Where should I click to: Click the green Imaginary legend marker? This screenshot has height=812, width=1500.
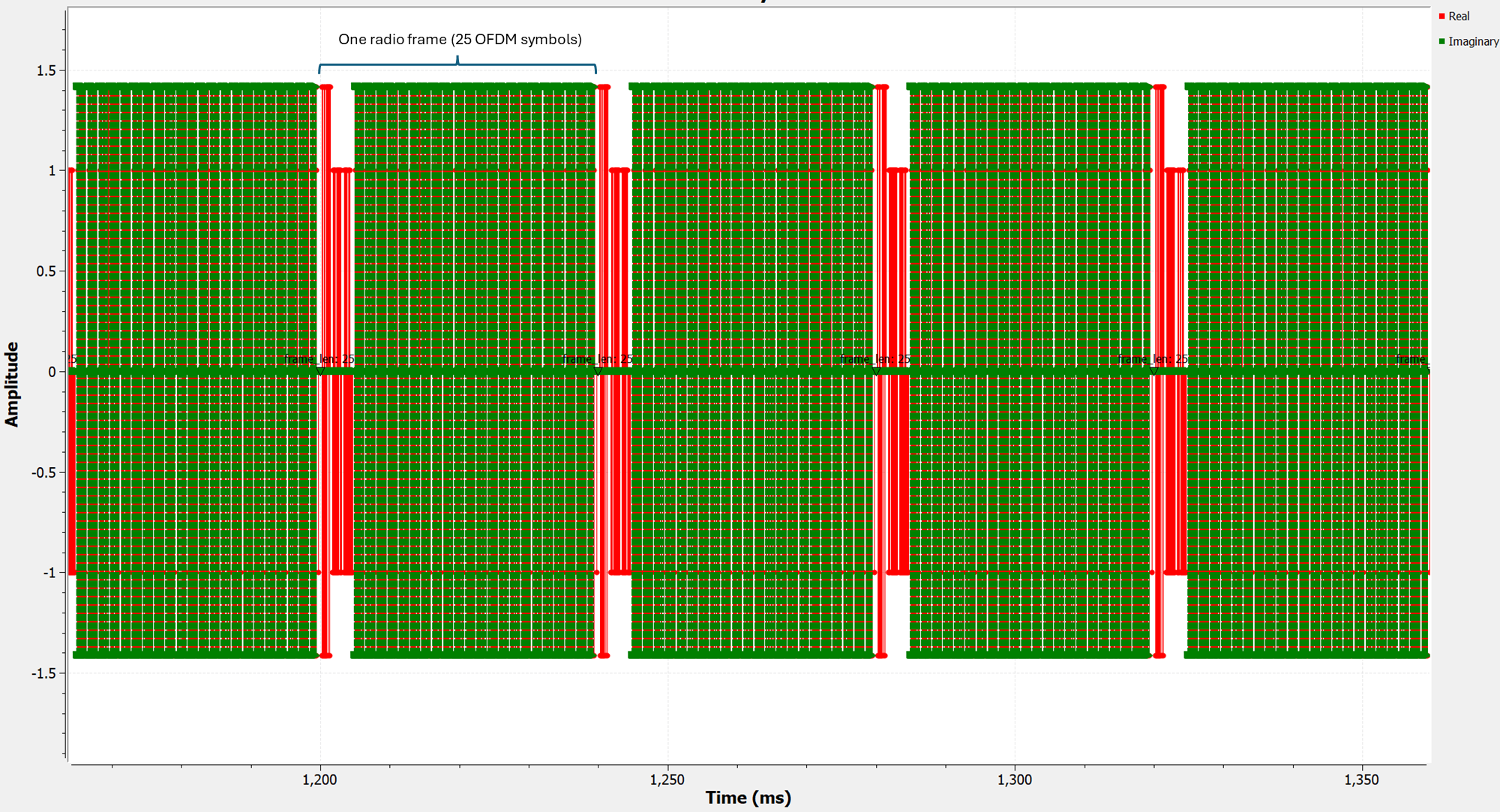pyautogui.click(x=1441, y=42)
